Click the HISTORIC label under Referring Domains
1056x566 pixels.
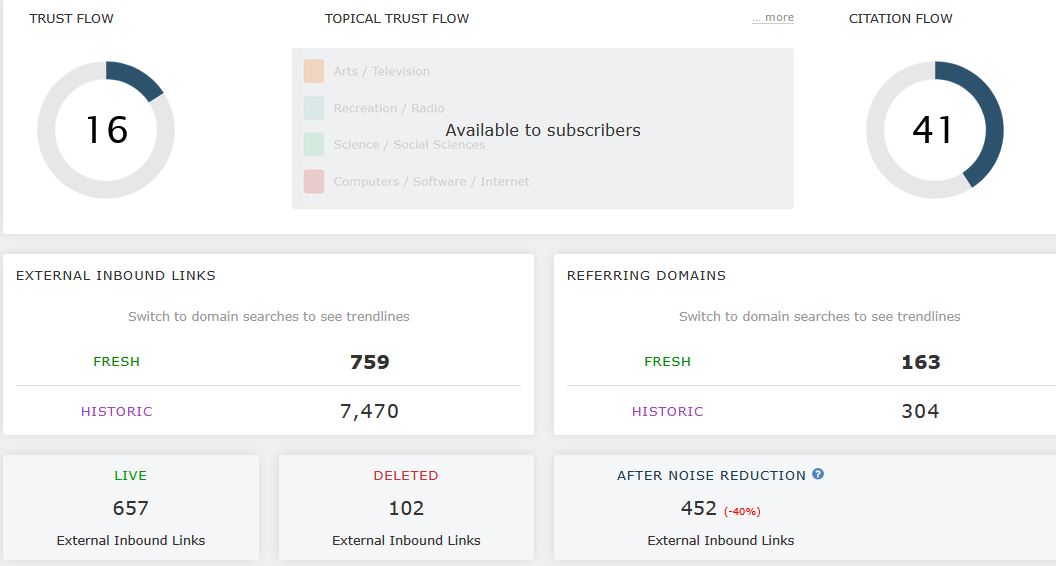[x=667, y=412]
